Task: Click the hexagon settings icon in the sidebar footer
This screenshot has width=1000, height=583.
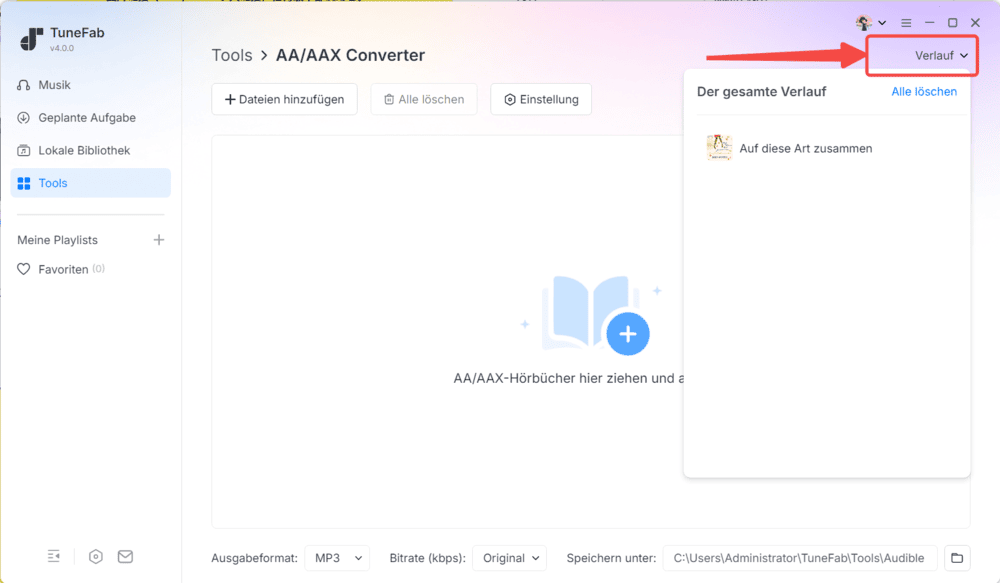Action: click(x=96, y=557)
